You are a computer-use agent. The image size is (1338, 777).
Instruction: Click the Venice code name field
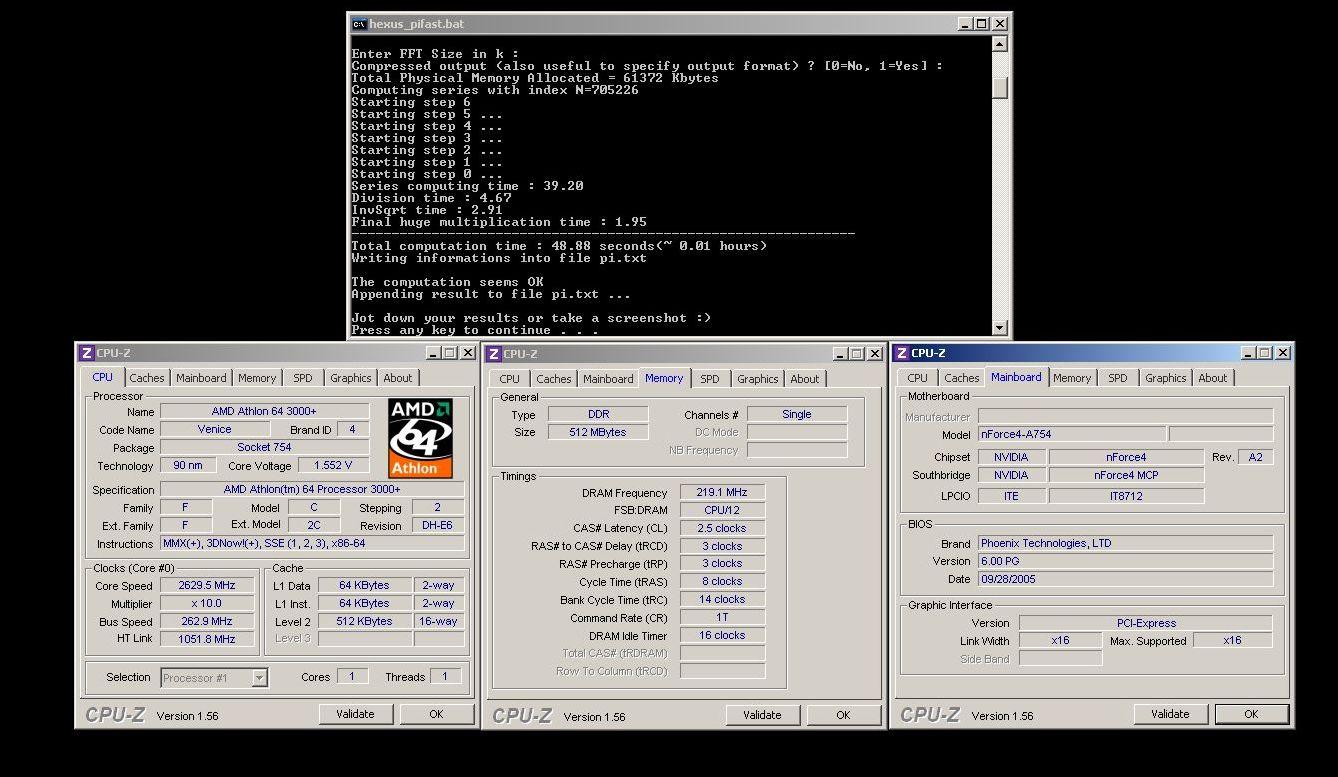click(214, 429)
